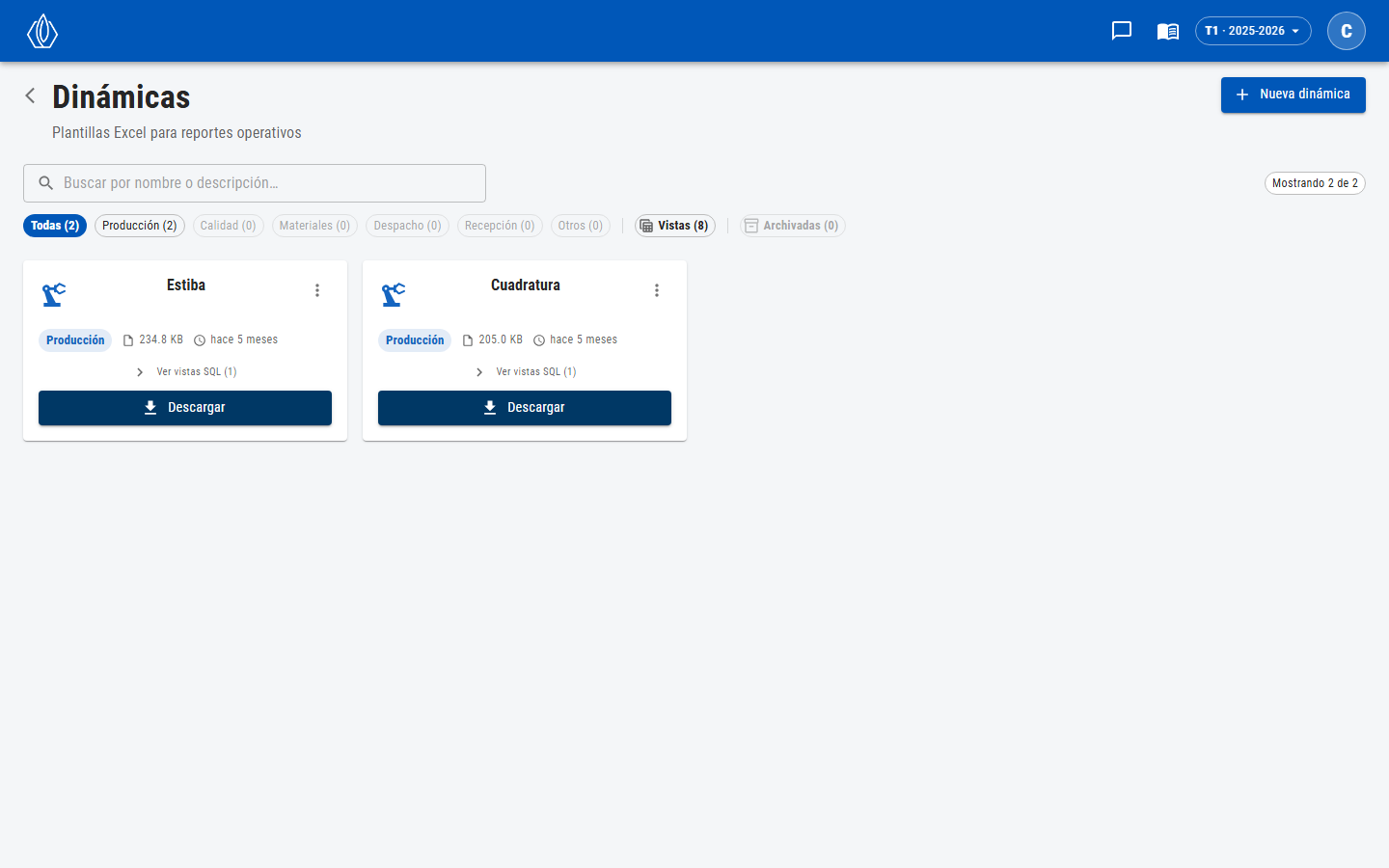Filter by Materiales (0) chip
The height and width of the screenshot is (868, 1389).
[x=314, y=226]
